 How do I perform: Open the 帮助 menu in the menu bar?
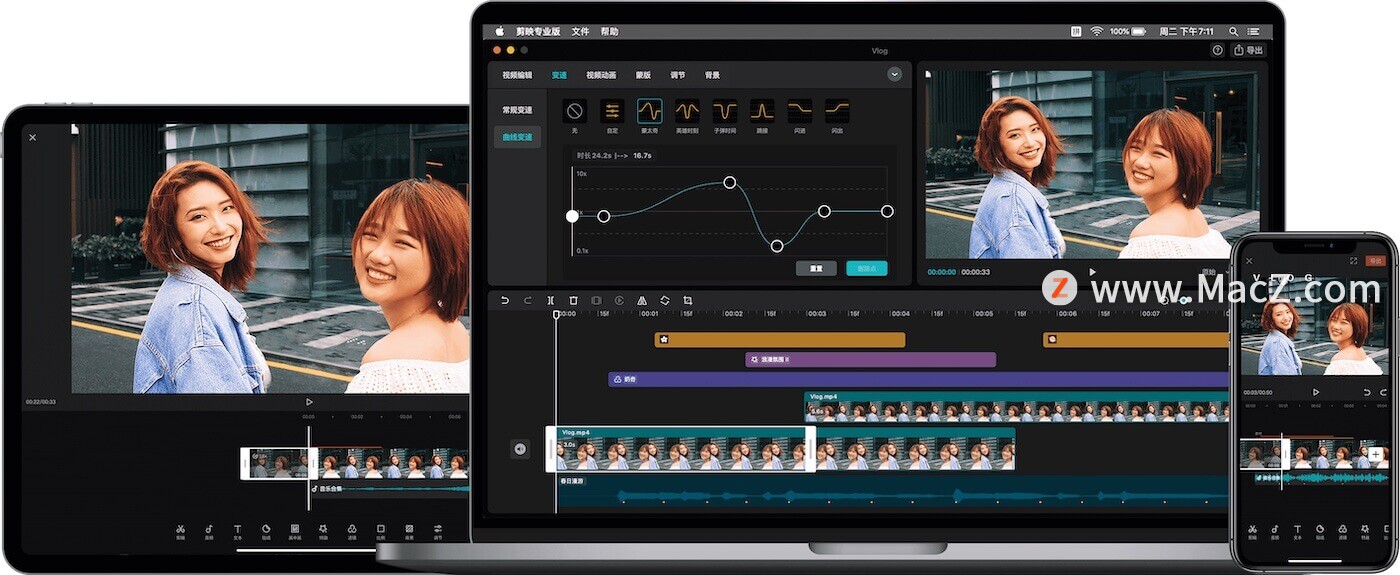point(609,32)
